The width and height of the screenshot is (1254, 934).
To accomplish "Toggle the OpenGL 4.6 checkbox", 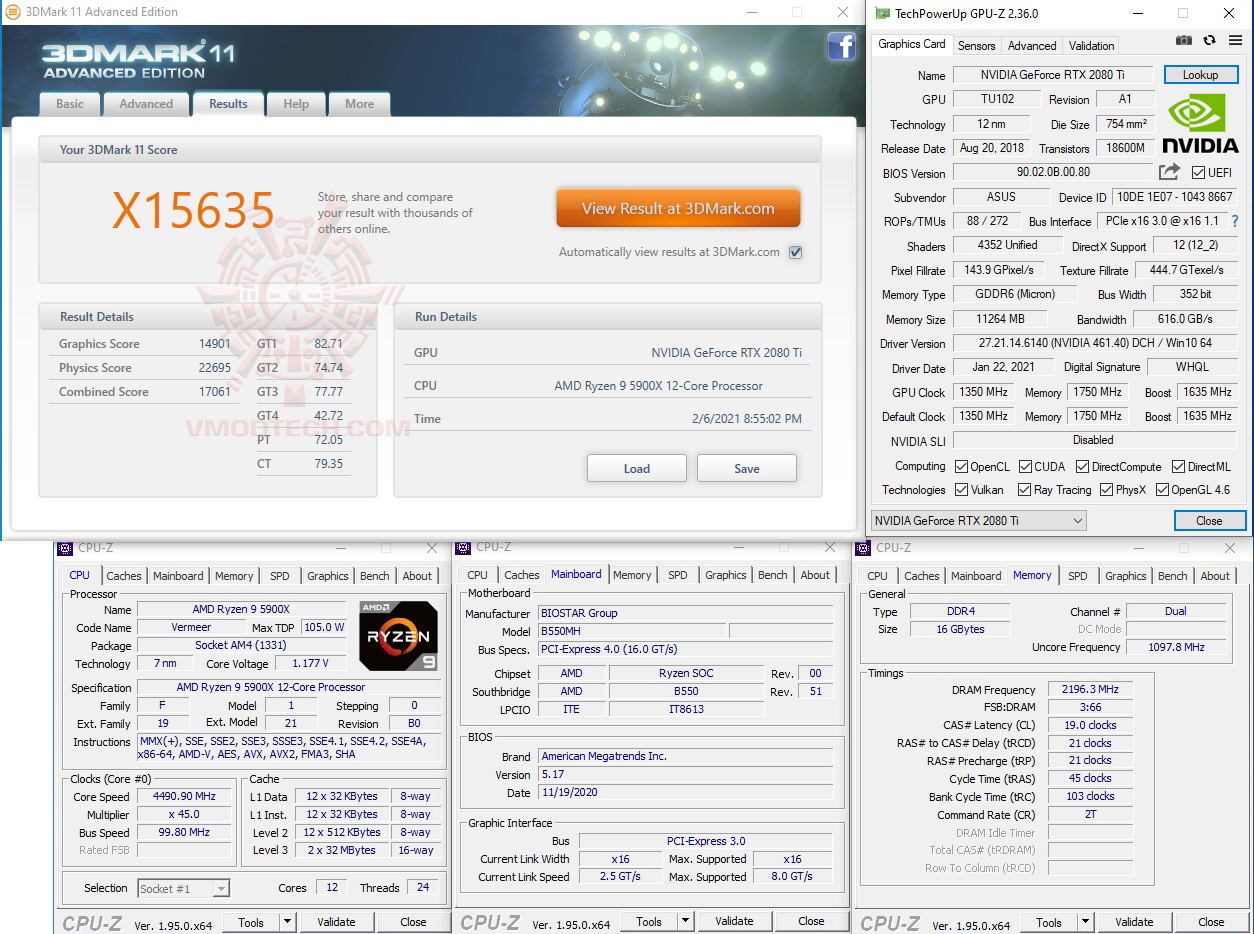I will pyautogui.click(x=1163, y=490).
